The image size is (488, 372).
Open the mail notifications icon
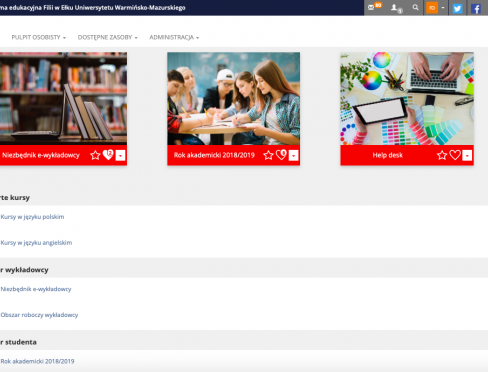[x=371, y=7]
